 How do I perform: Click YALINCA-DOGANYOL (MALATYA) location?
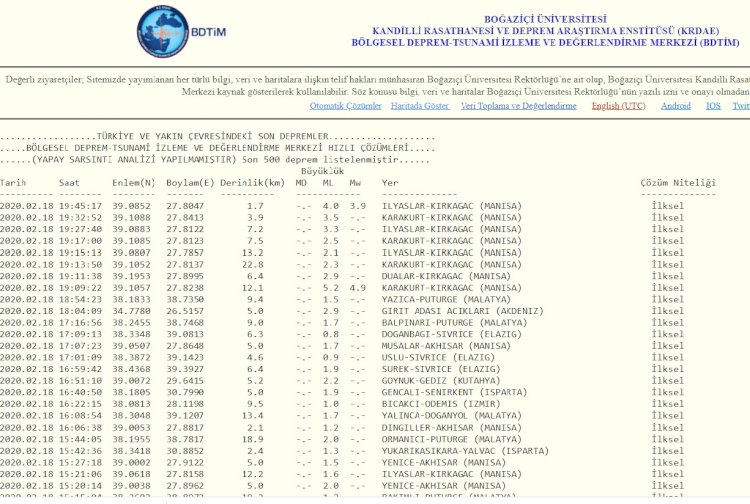(x=452, y=416)
